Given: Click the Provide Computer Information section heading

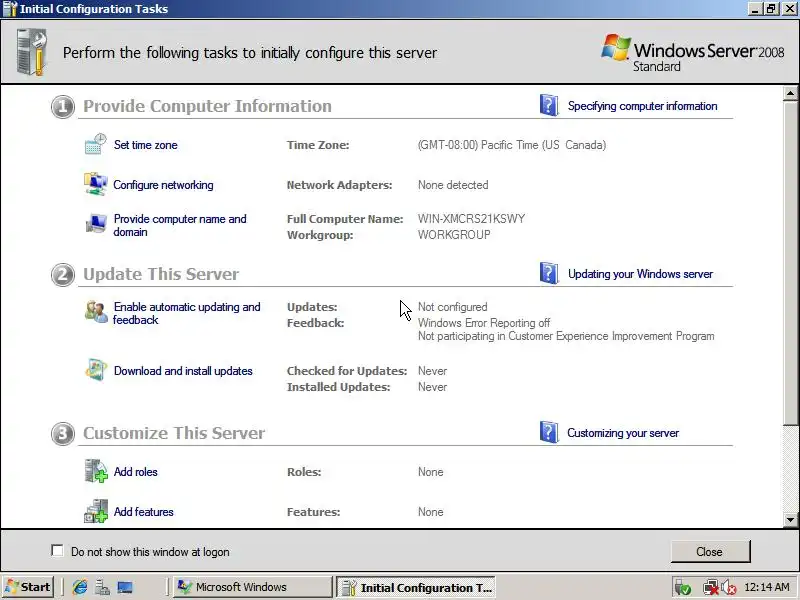Looking at the screenshot, I should [207, 106].
